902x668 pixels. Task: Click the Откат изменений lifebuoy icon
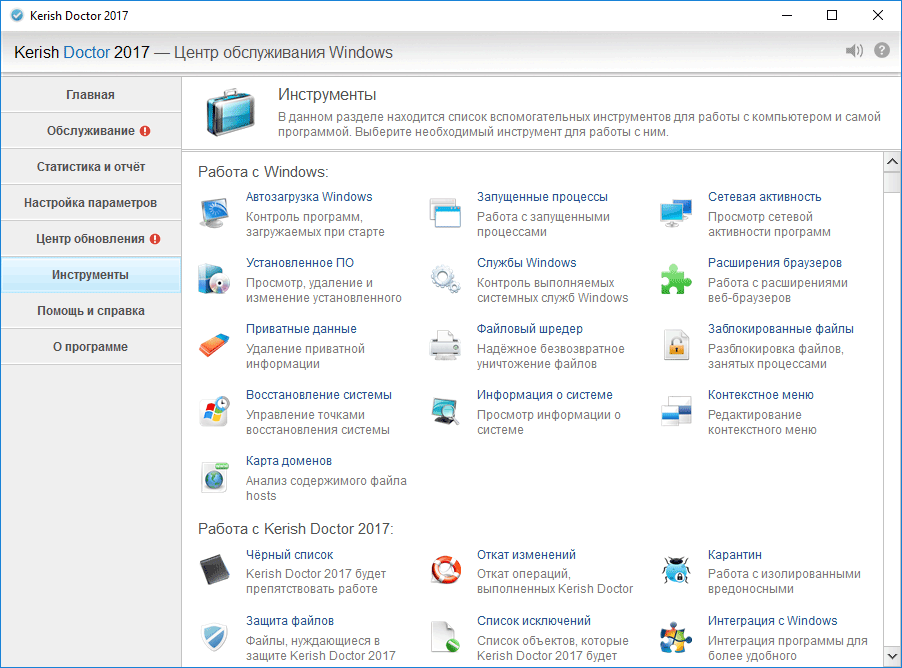pyautogui.click(x=446, y=571)
